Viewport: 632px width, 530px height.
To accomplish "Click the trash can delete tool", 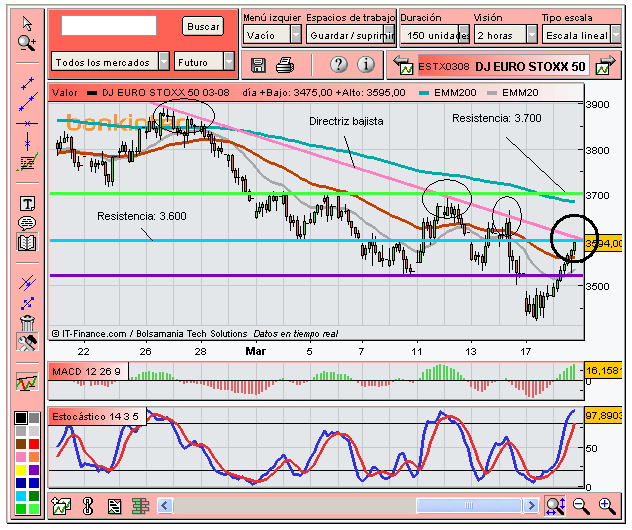I will click(x=27, y=322).
